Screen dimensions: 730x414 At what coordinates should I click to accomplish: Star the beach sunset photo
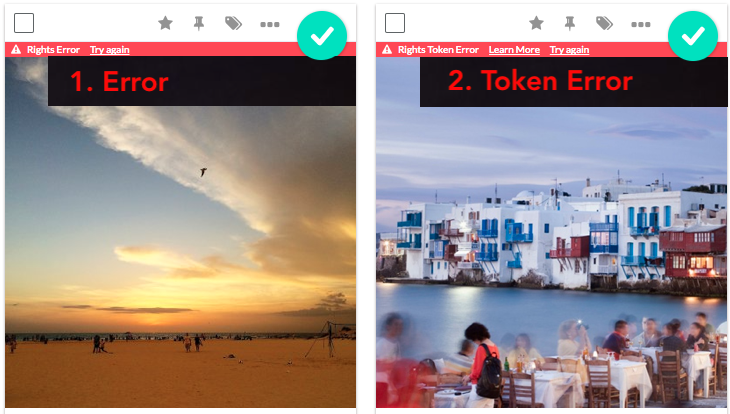coord(165,23)
